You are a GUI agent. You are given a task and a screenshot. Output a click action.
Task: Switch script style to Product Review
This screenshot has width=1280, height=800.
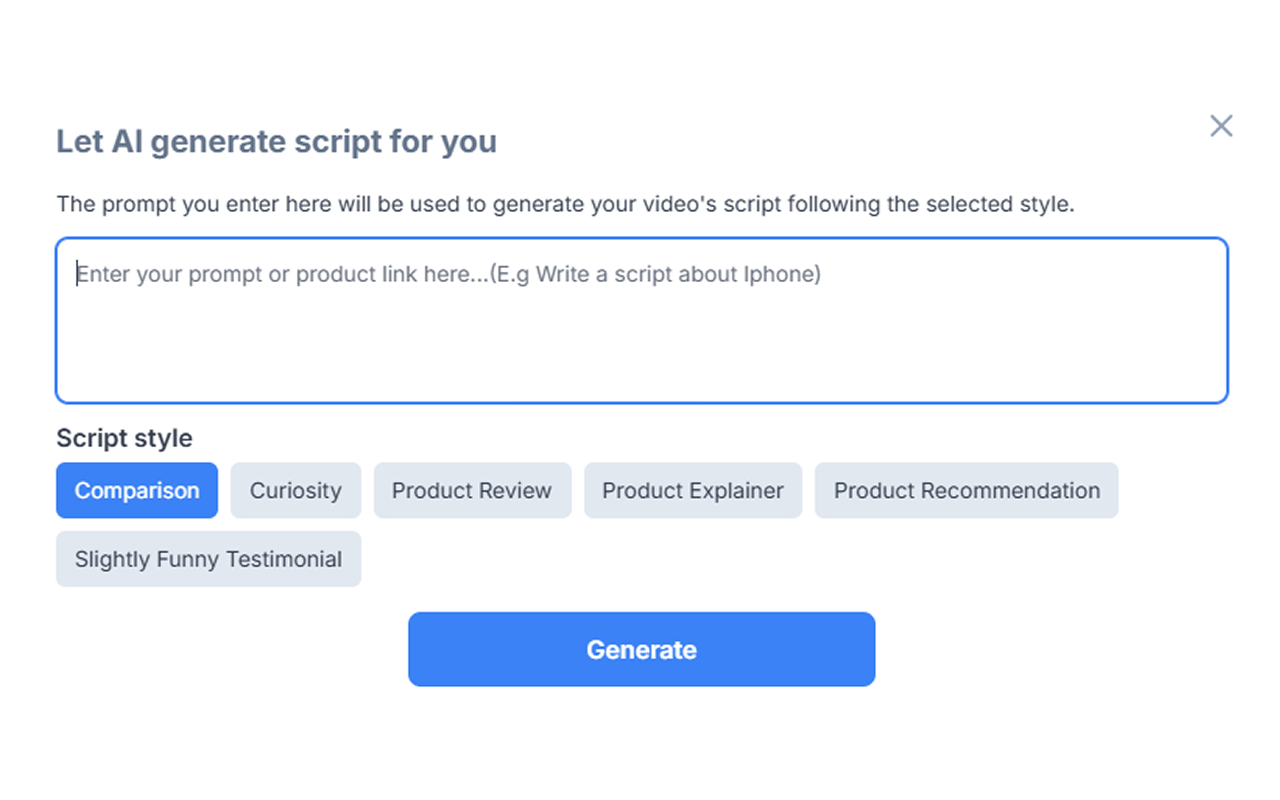472,491
